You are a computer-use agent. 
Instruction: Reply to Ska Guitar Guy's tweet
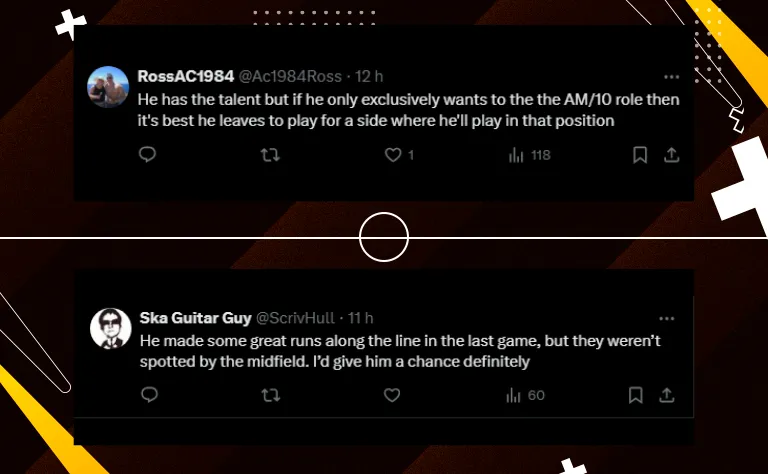pos(149,395)
